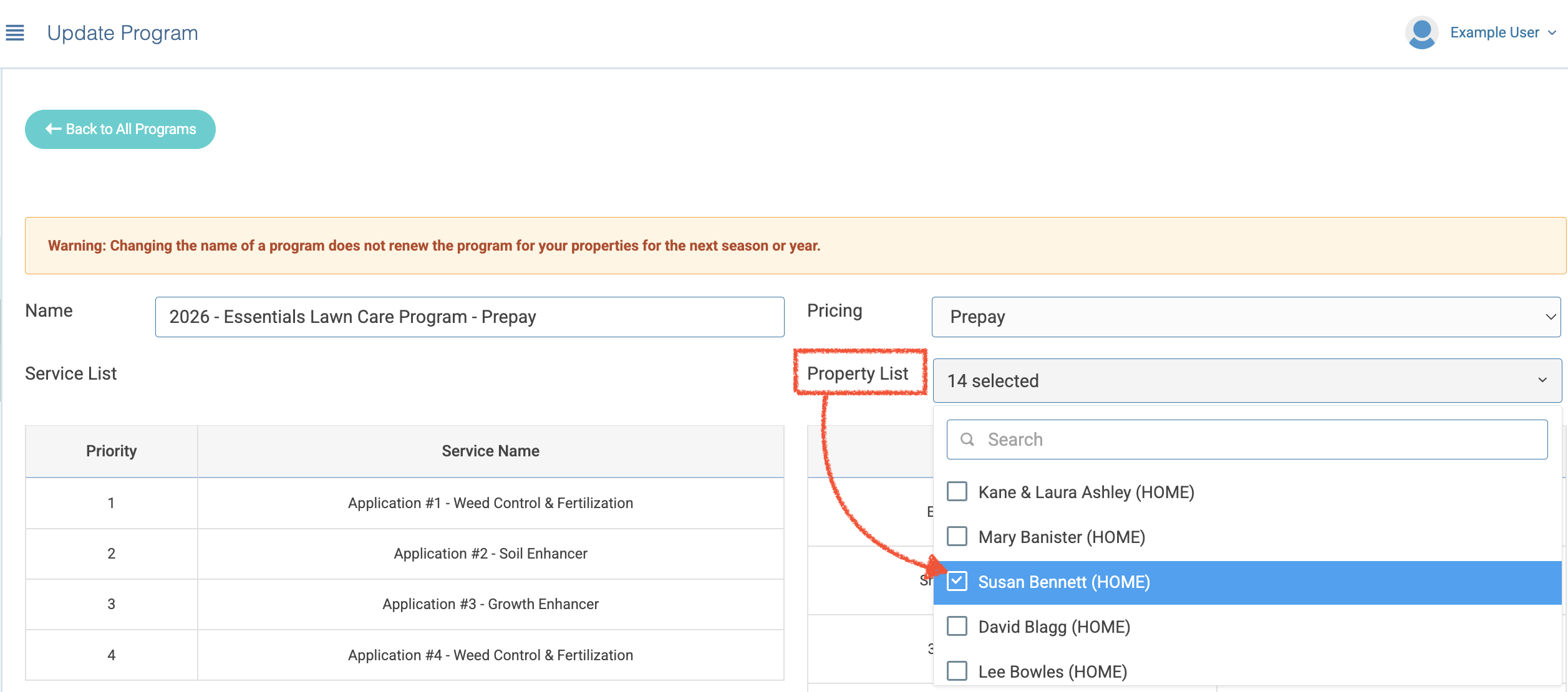Screen dimensions: 1568x692
Task: Click Application #2 - Soil Enhancer row
Action: [490, 554]
